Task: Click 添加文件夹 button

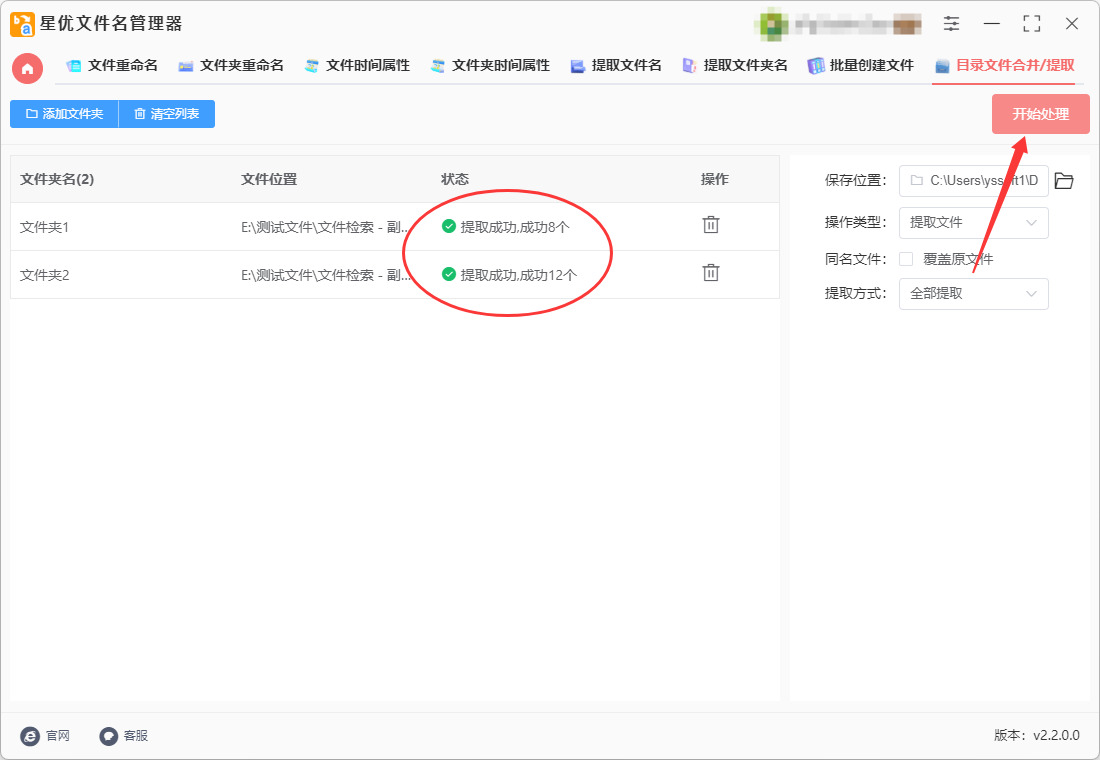Action: (x=64, y=114)
